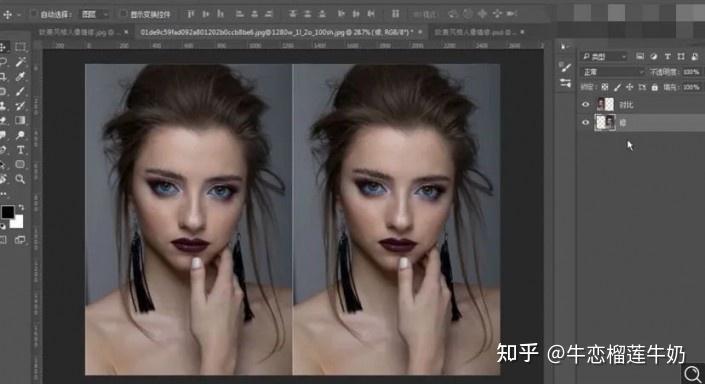
Task: Select the Dodge tool
Action: click(x=20, y=135)
